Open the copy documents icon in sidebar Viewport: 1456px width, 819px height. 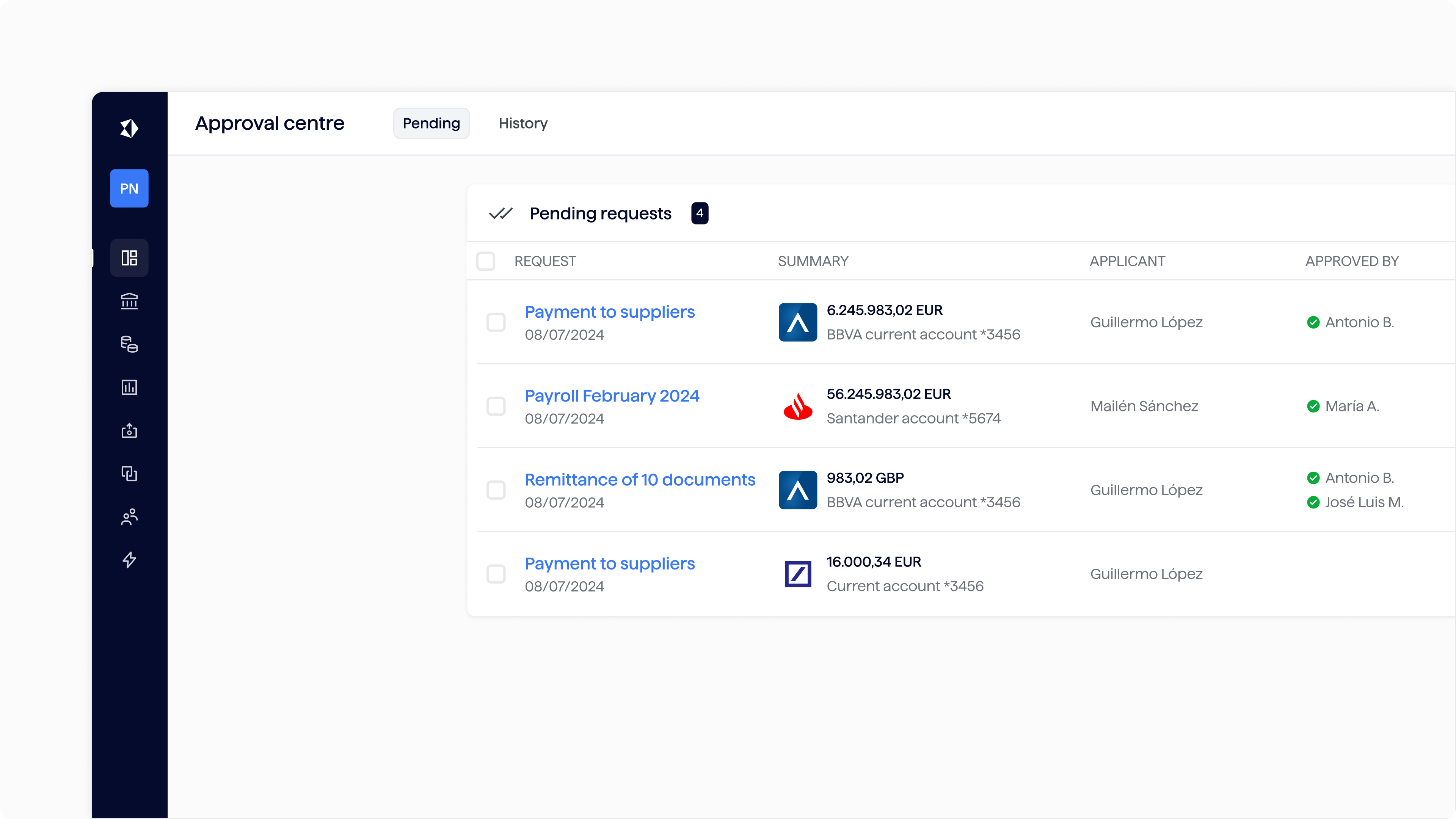(129, 474)
